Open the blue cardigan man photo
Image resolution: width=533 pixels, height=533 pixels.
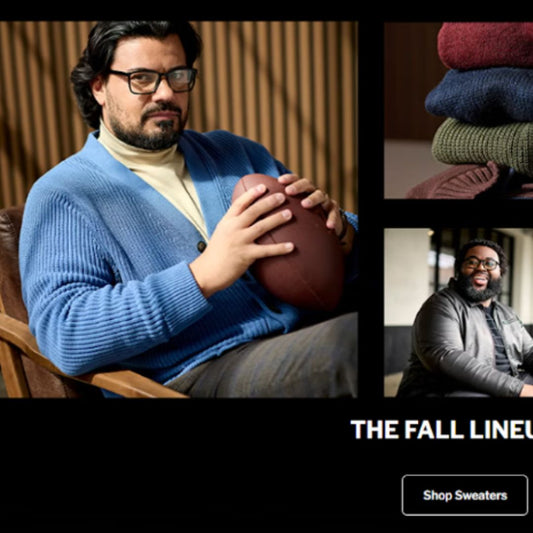tap(178, 209)
